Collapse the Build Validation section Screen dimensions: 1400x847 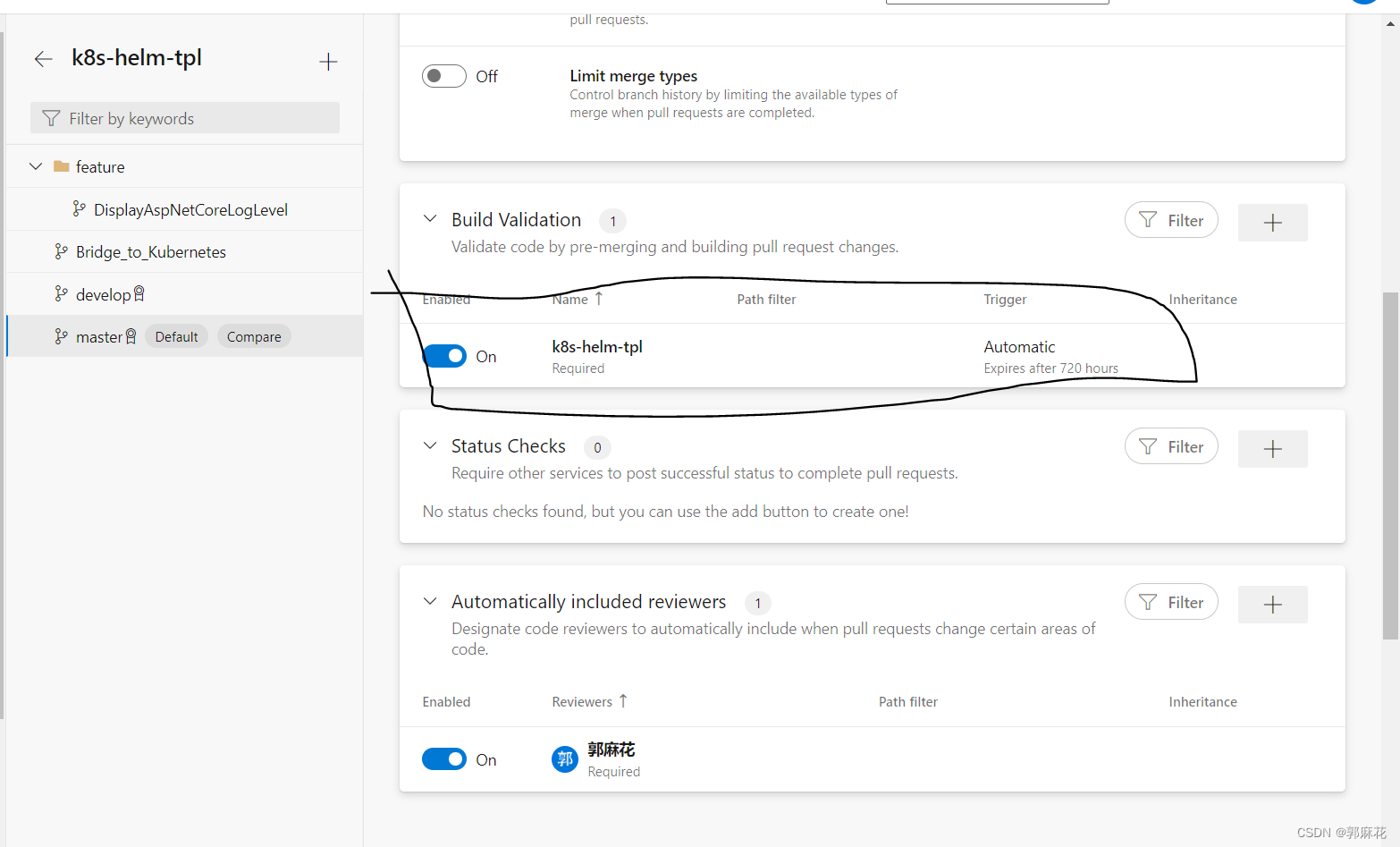(x=430, y=218)
